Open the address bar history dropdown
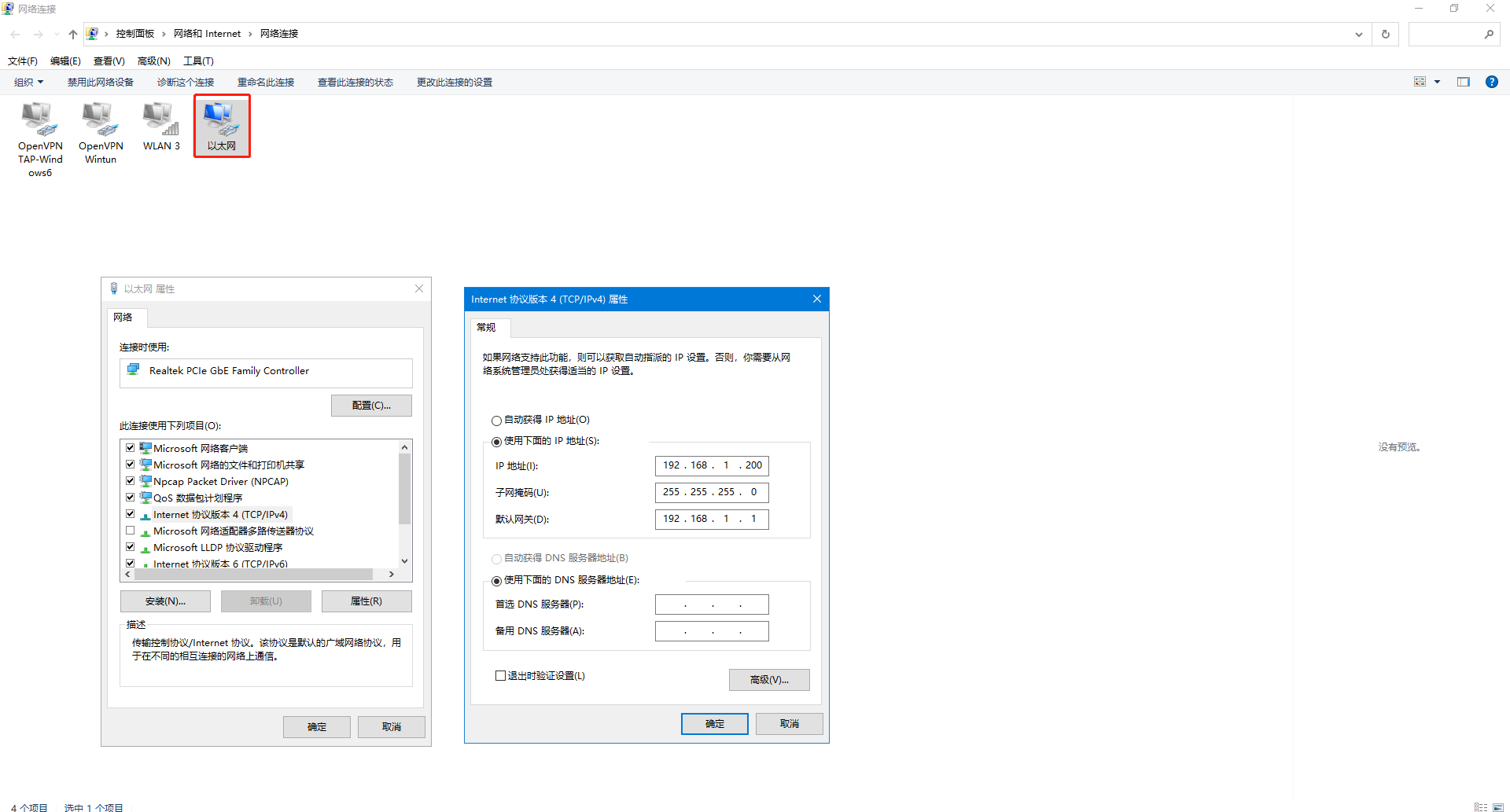 pos(1358,34)
